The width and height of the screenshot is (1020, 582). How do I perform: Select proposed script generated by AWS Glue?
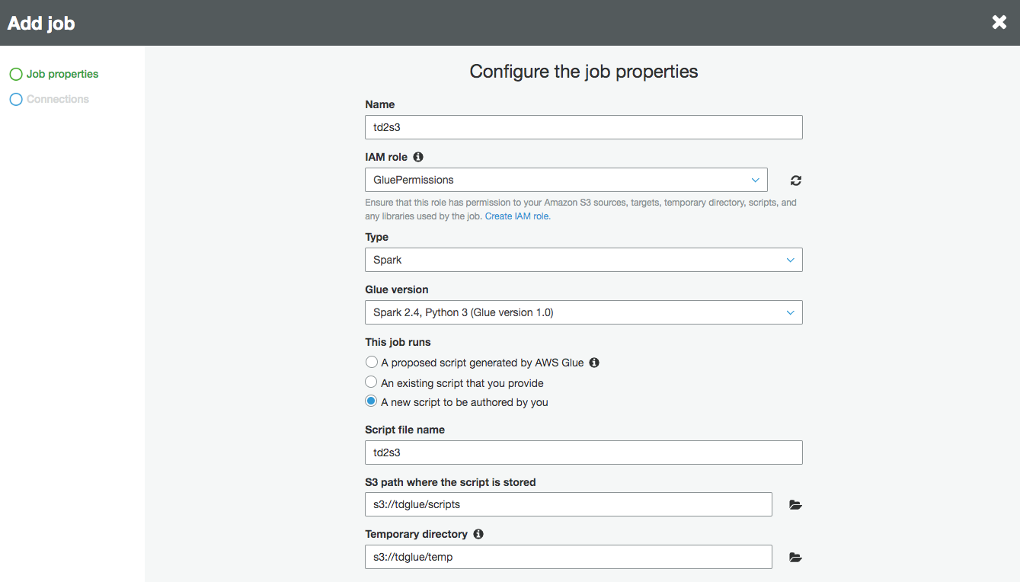[372, 363]
